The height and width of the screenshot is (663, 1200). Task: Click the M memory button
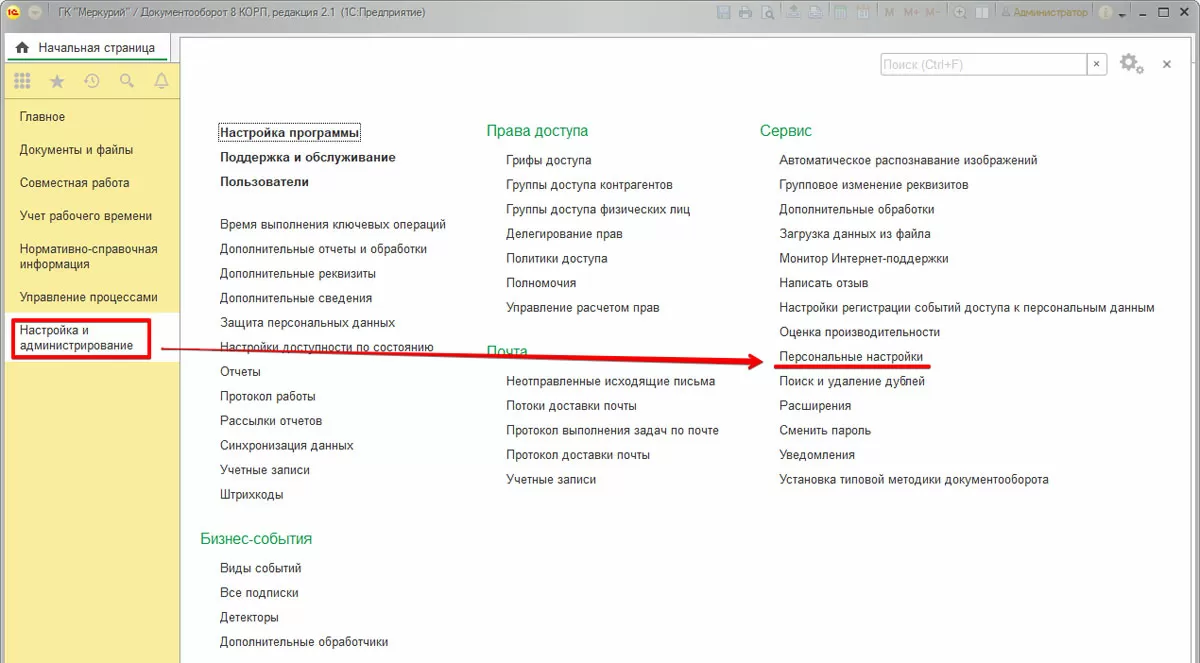click(891, 13)
